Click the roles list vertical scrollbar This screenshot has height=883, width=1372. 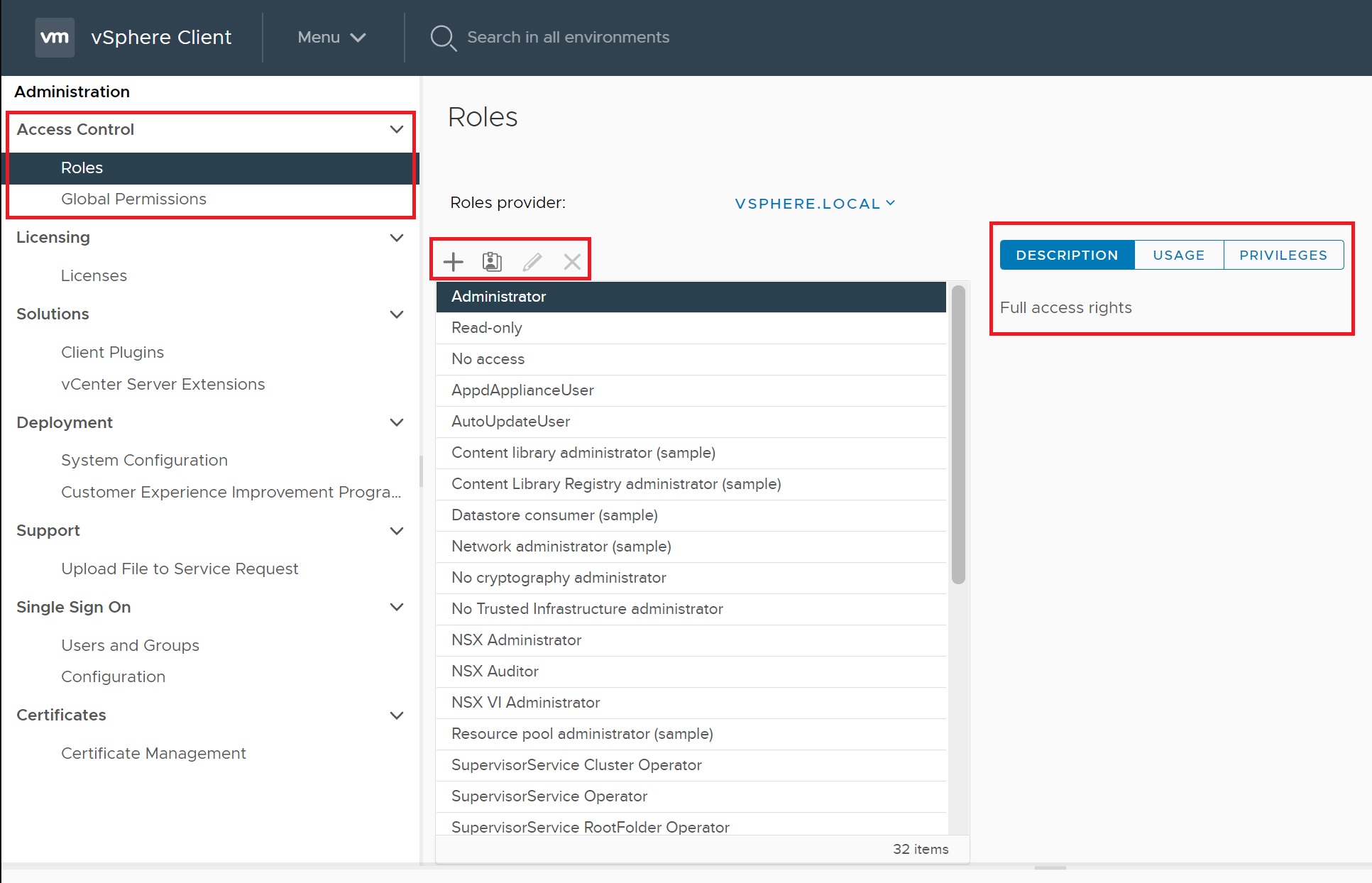coord(958,434)
